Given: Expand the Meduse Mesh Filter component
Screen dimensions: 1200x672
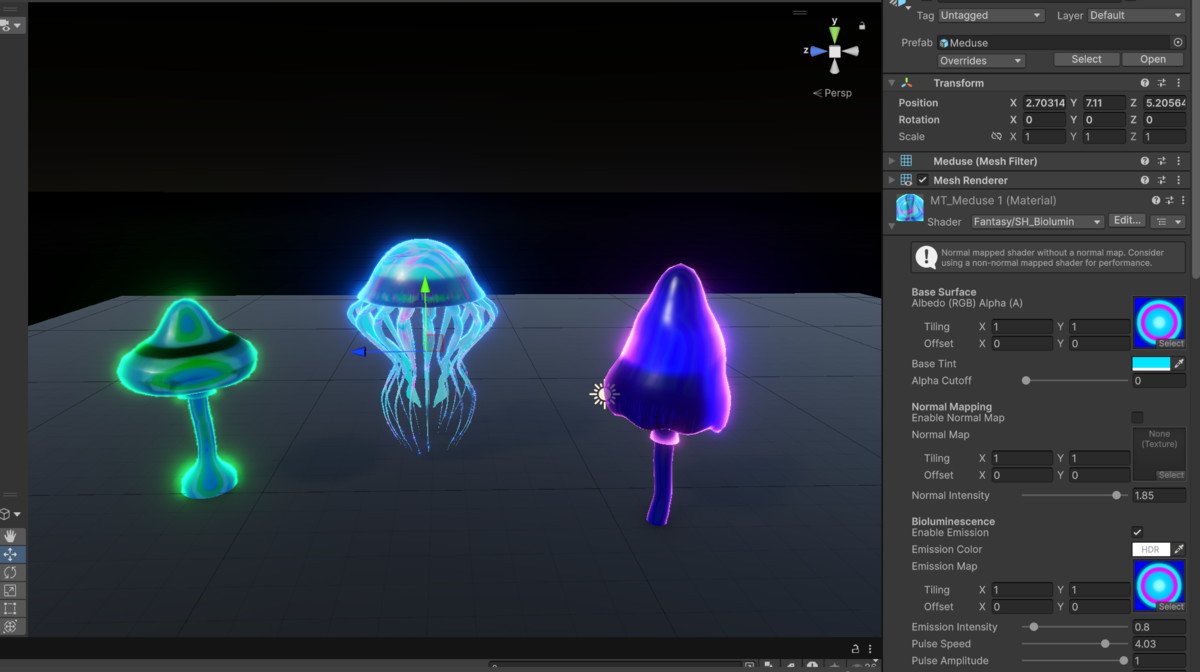Looking at the screenshot, I should [x=890, y=160].
